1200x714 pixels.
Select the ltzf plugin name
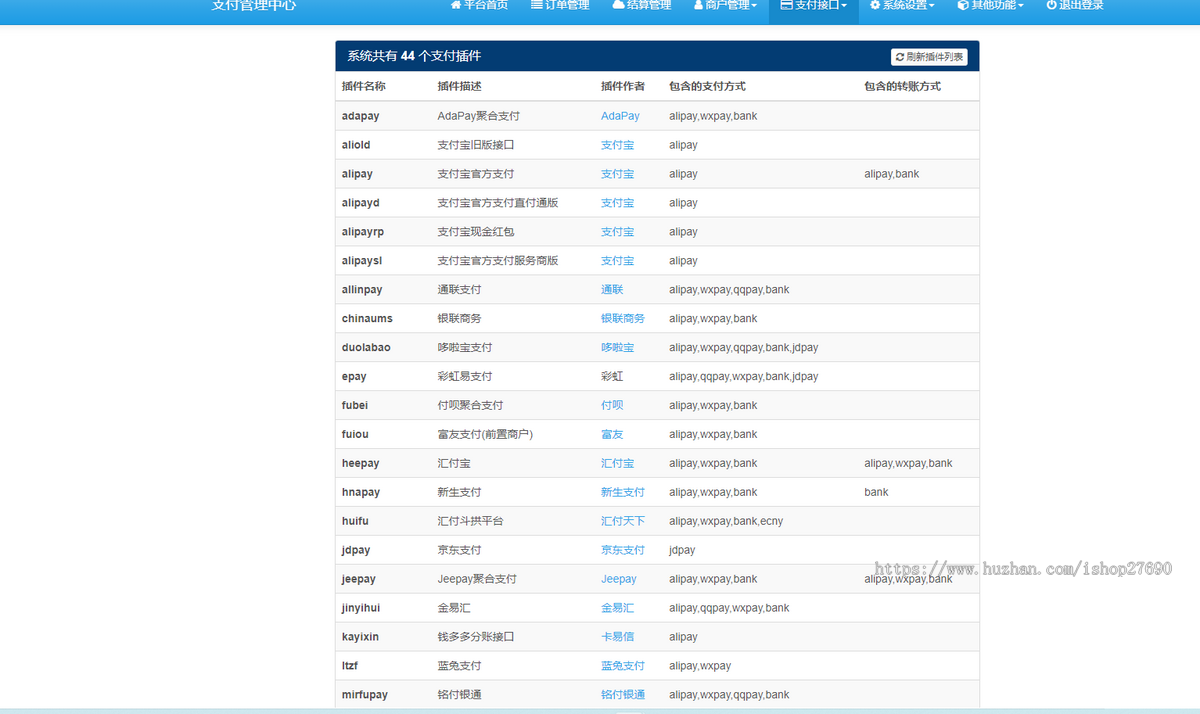(350, 667)
